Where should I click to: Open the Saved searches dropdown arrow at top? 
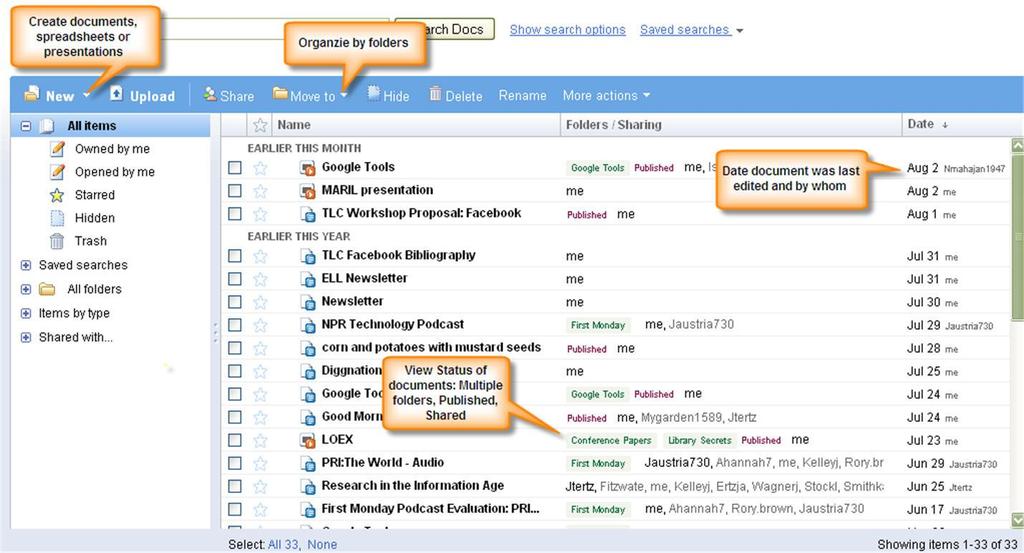click(739, 31)
